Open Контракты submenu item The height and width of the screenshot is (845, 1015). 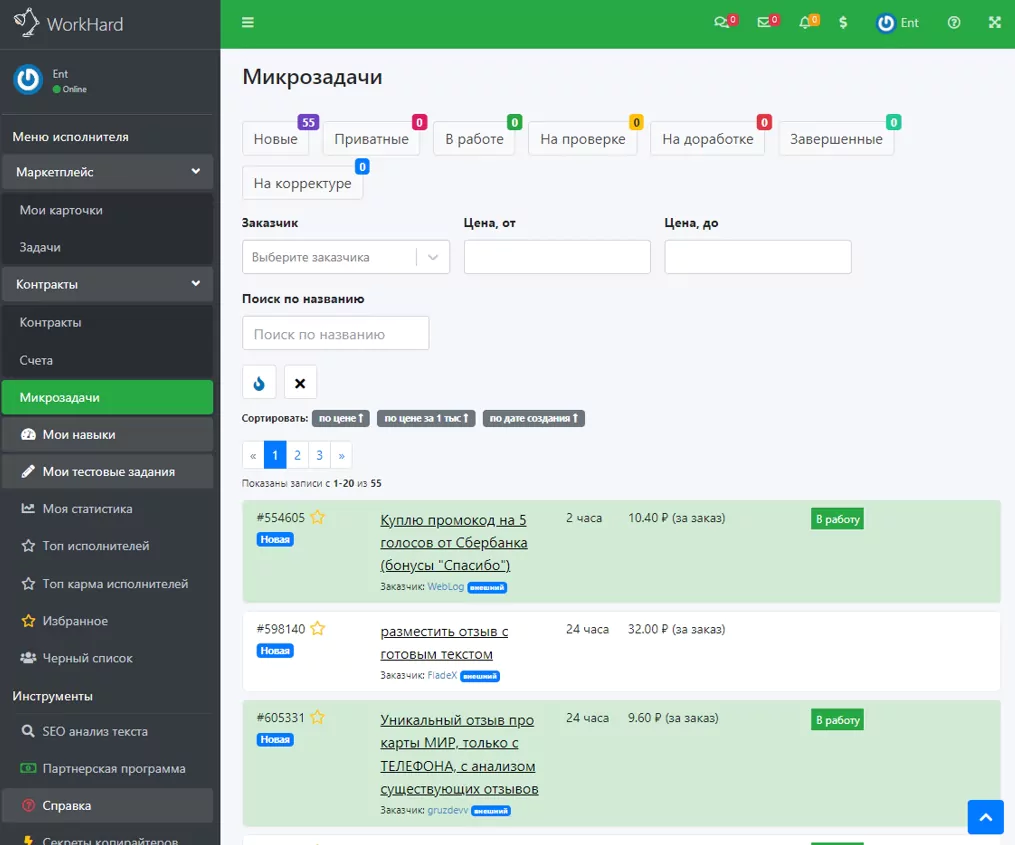[107, 322]
